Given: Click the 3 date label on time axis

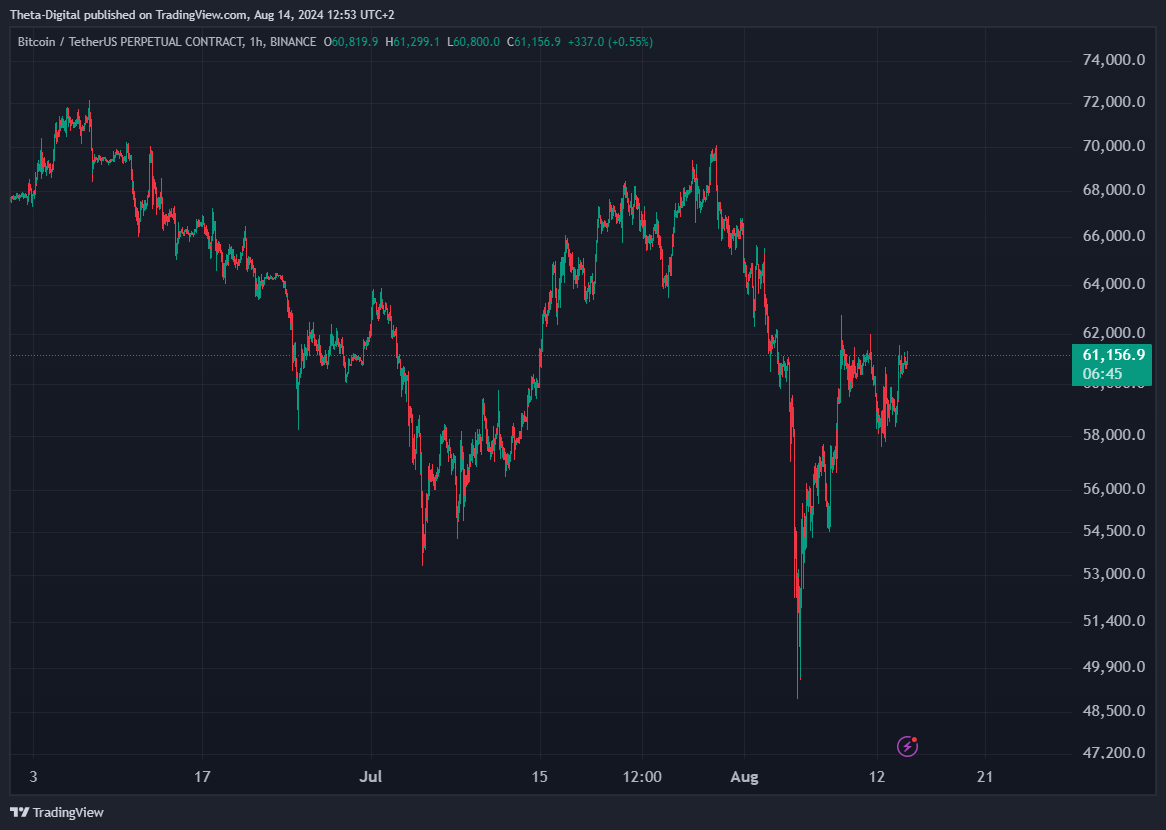Looking at the screenshot, I should [x=33, y=777].
